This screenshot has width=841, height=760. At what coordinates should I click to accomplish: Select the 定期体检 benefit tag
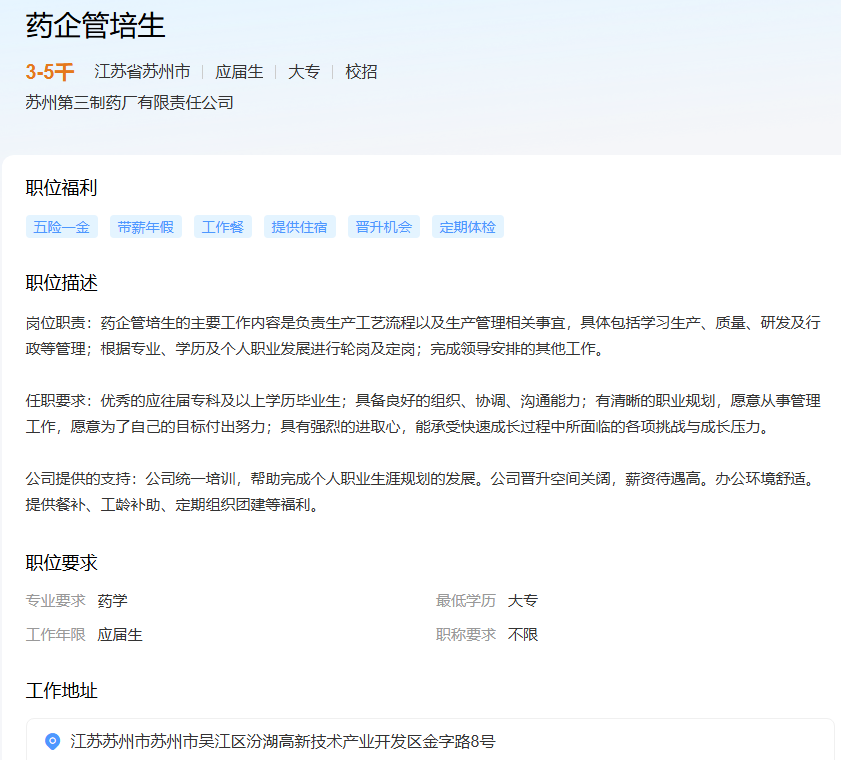coord(468,227)
